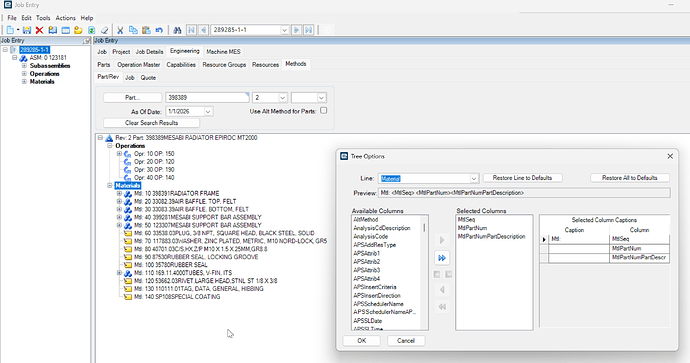Open the Actions menu
This screenshot has height=363, width=690.
pyautogui.click(x=66, y=18)
